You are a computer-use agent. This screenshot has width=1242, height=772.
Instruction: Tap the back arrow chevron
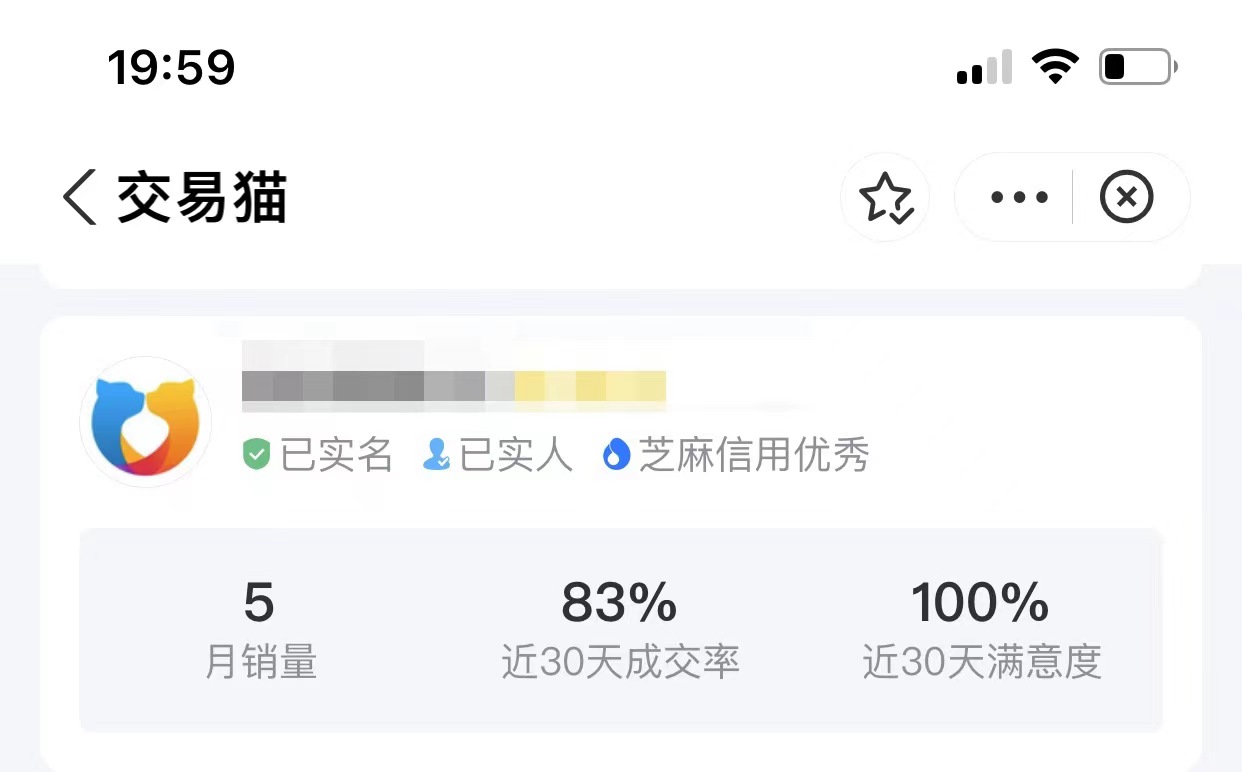point(80,197)
